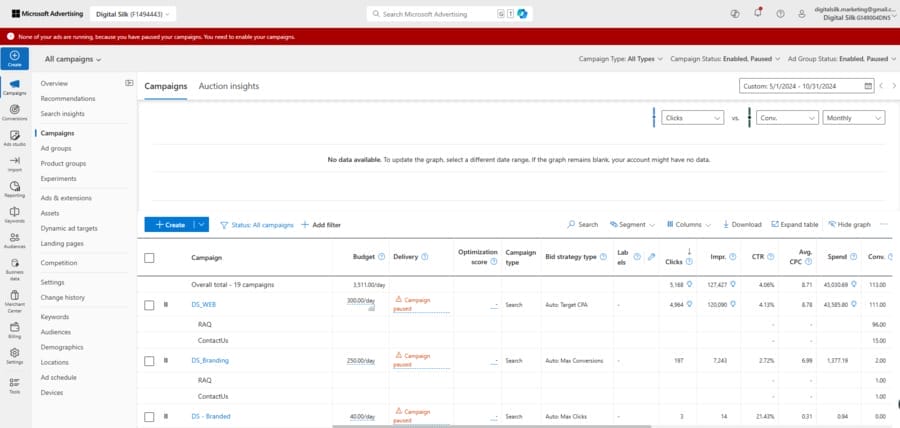Screen dimensions: 900x428
Task: Click Status: All campaigns filter
Action: tap(257, 225)
